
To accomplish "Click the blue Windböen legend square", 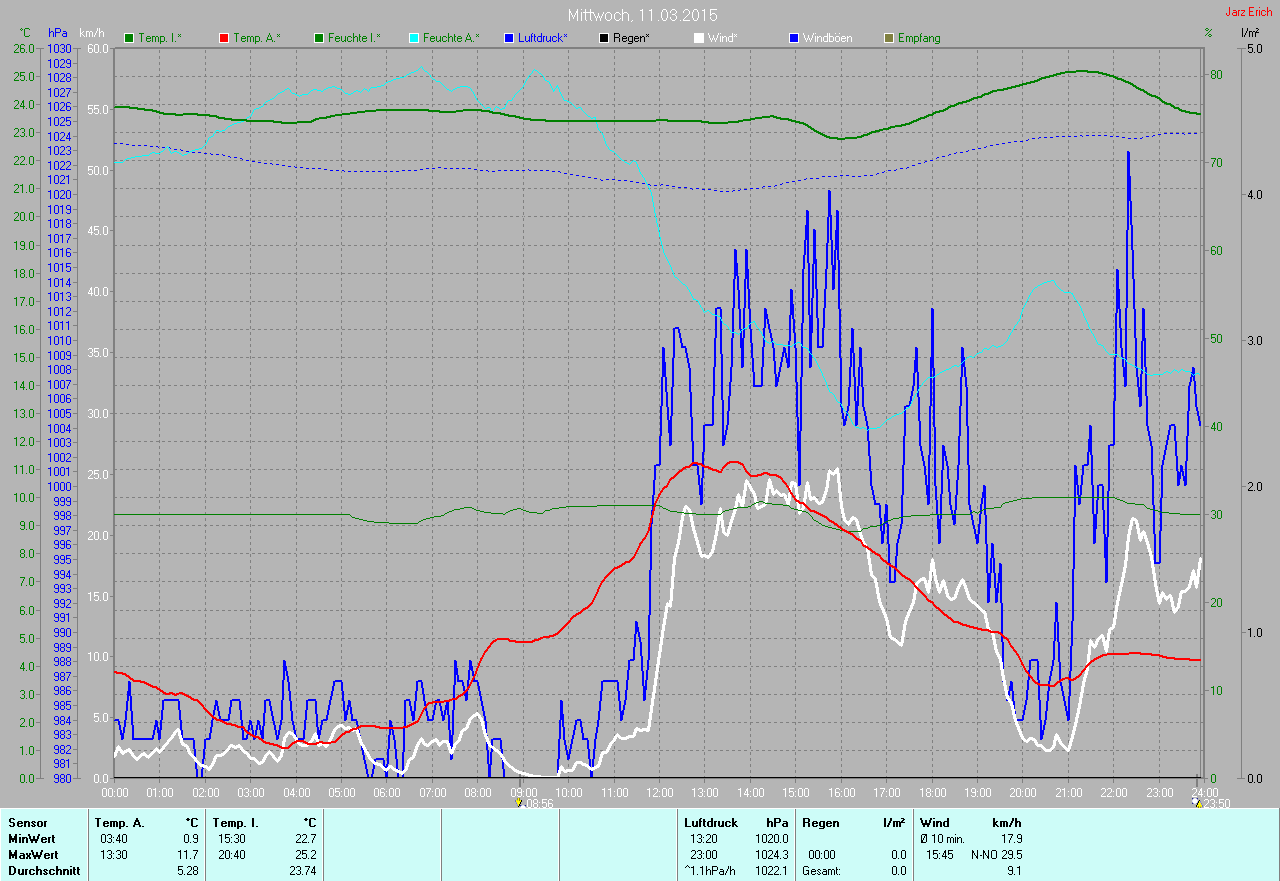I will [x=794, y=38].
